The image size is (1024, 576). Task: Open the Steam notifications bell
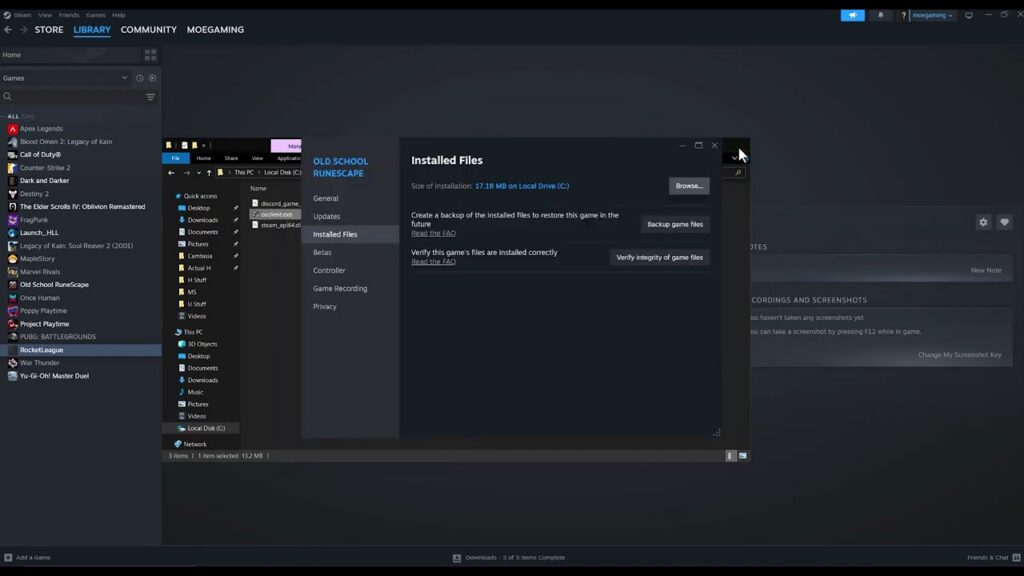click(880, 15)
